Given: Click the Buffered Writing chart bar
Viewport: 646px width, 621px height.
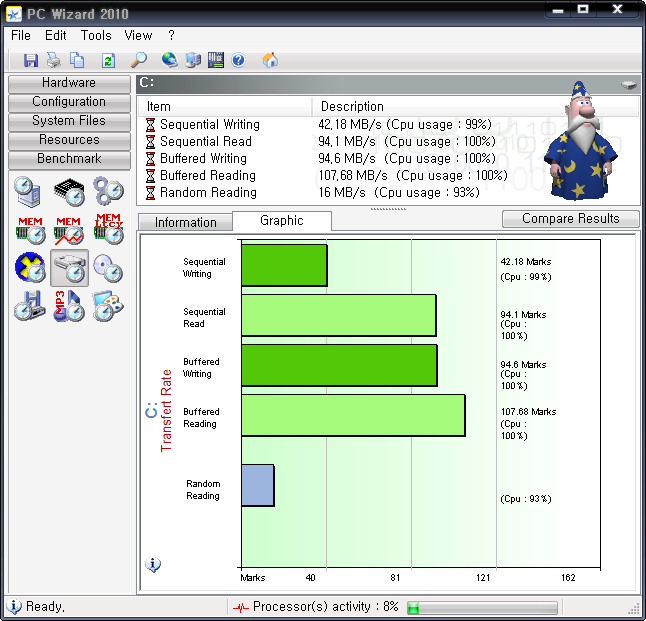Looking at the screenshot, I should point(339,366).
